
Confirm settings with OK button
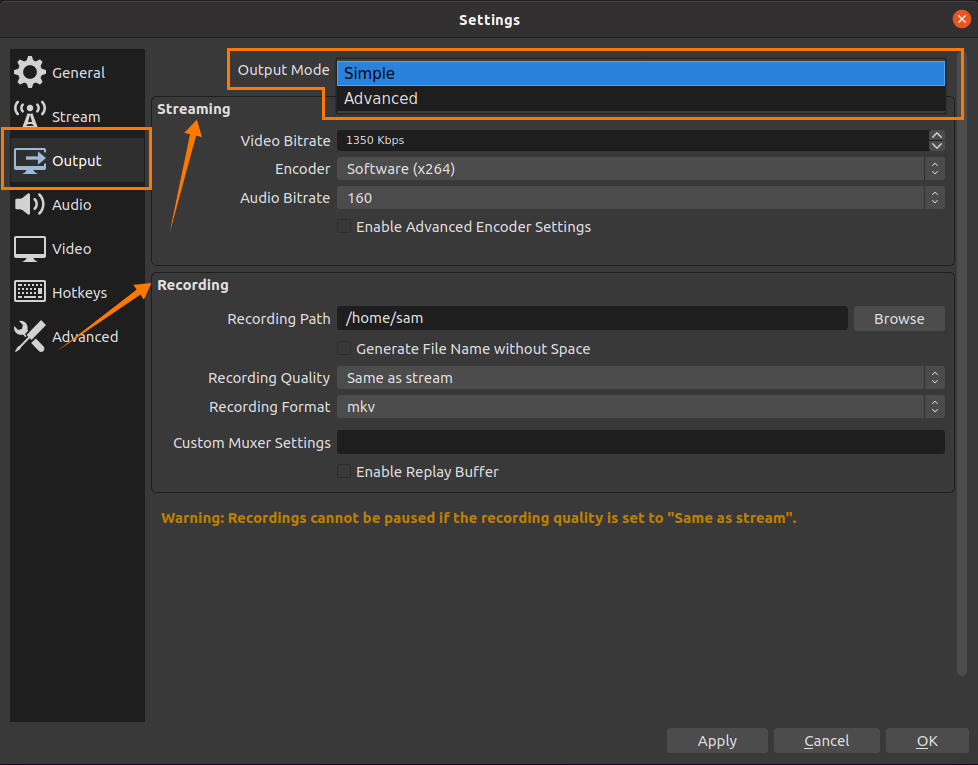point(927,741)
